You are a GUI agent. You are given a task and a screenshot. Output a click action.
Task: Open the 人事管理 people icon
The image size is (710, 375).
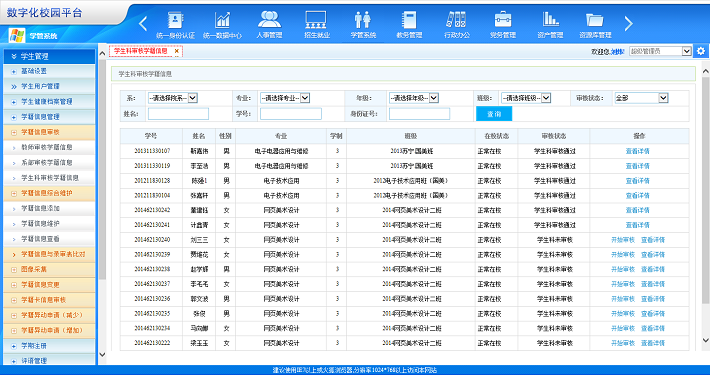(x=269, y=19)
